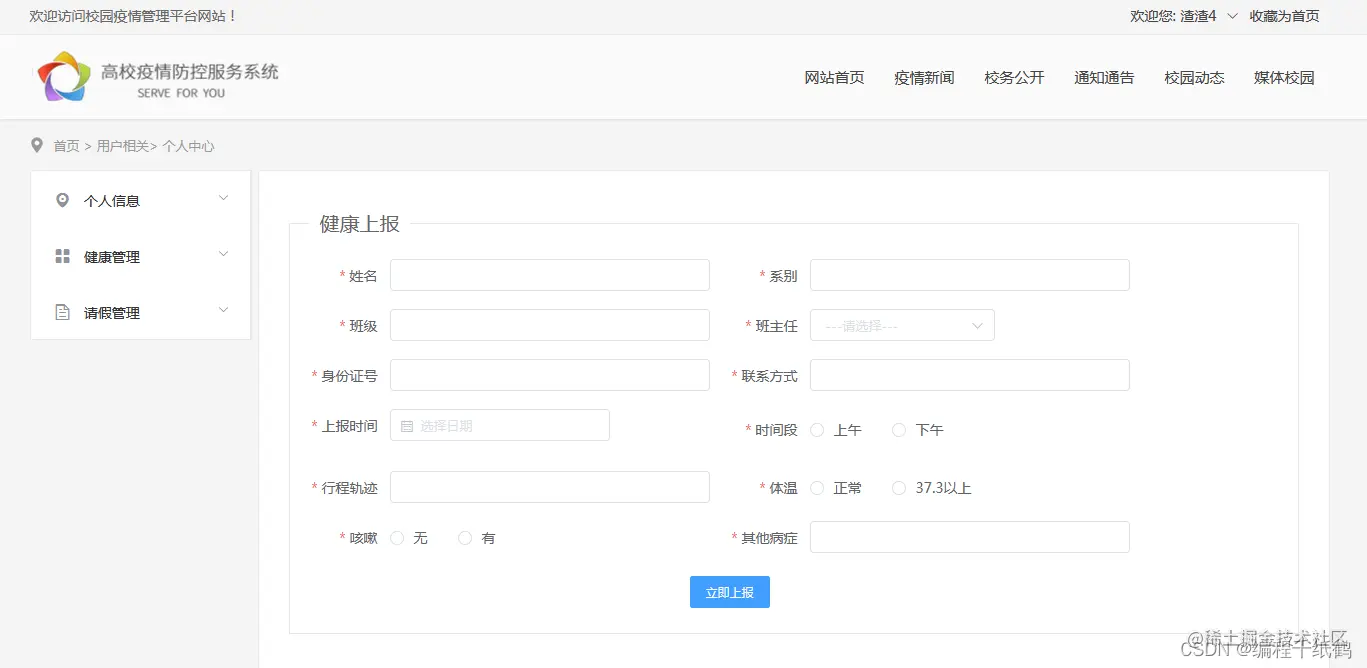
Task: Open 疫情新闻 in the navigation bar
Action: (924, 77)
